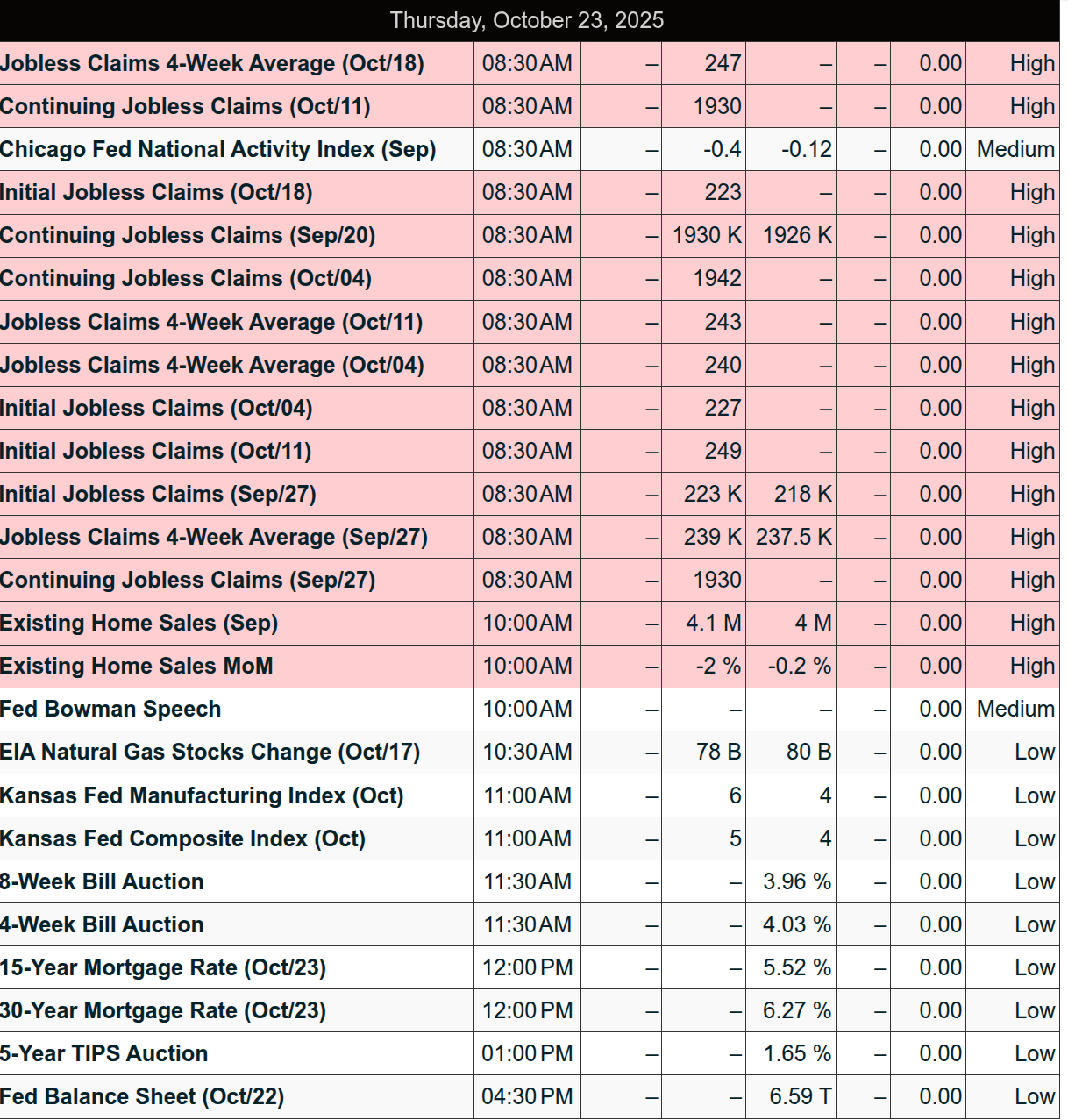
Task: Open Initial Jobless Claims (Sep/27) event
Action: pos(158,495)
